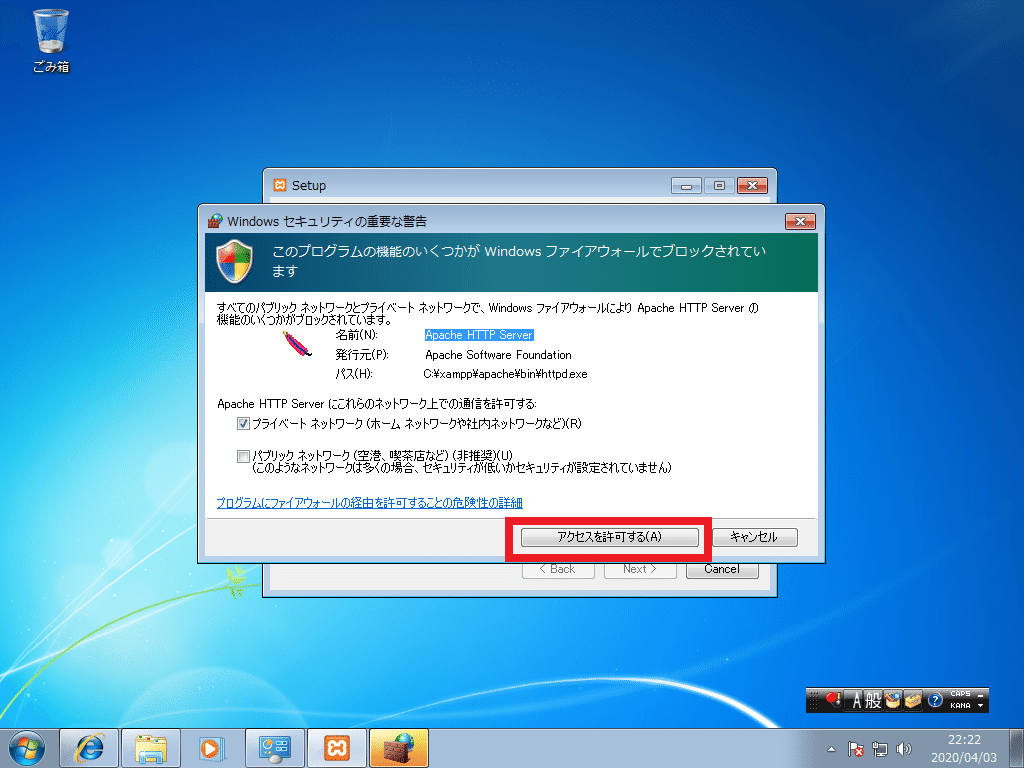This screenshot has width=1024, height=768.
Task: Open Windows Explorer from the taskbar
Action: [x=151, y=748]
